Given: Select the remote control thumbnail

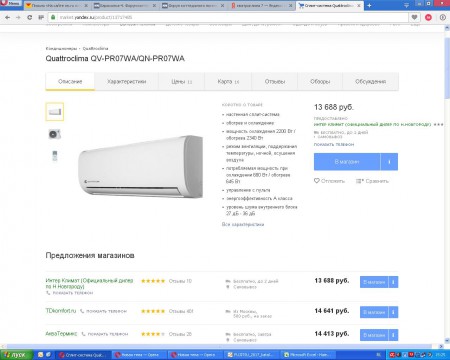Looking at the screenshot, I should point(55,156).
